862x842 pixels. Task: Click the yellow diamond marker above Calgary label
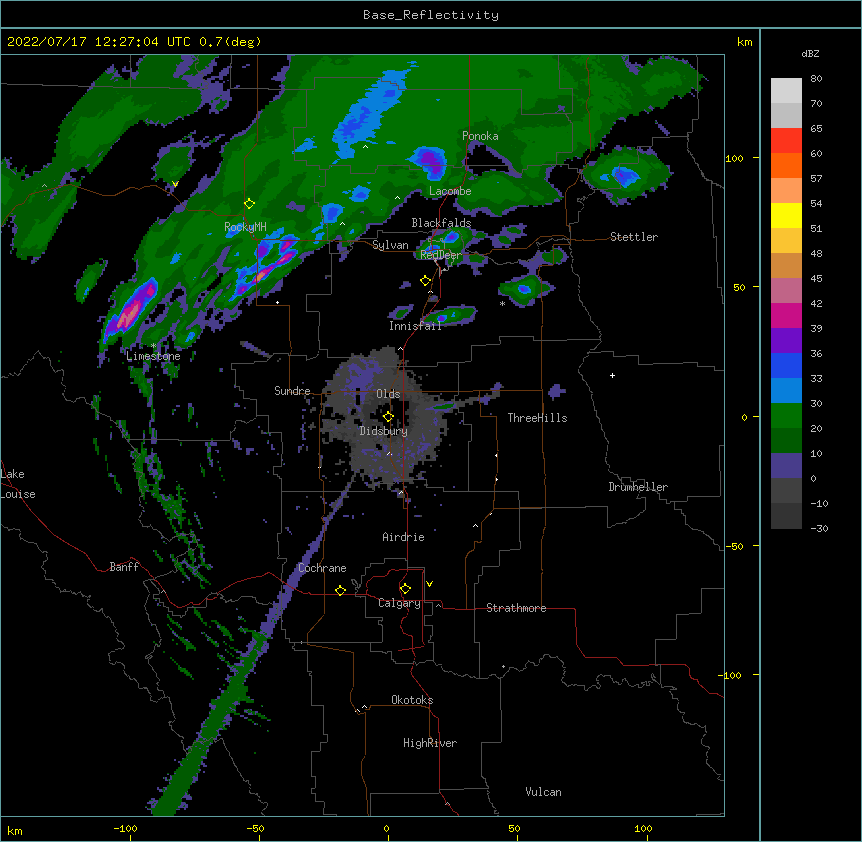click(405, 589)
